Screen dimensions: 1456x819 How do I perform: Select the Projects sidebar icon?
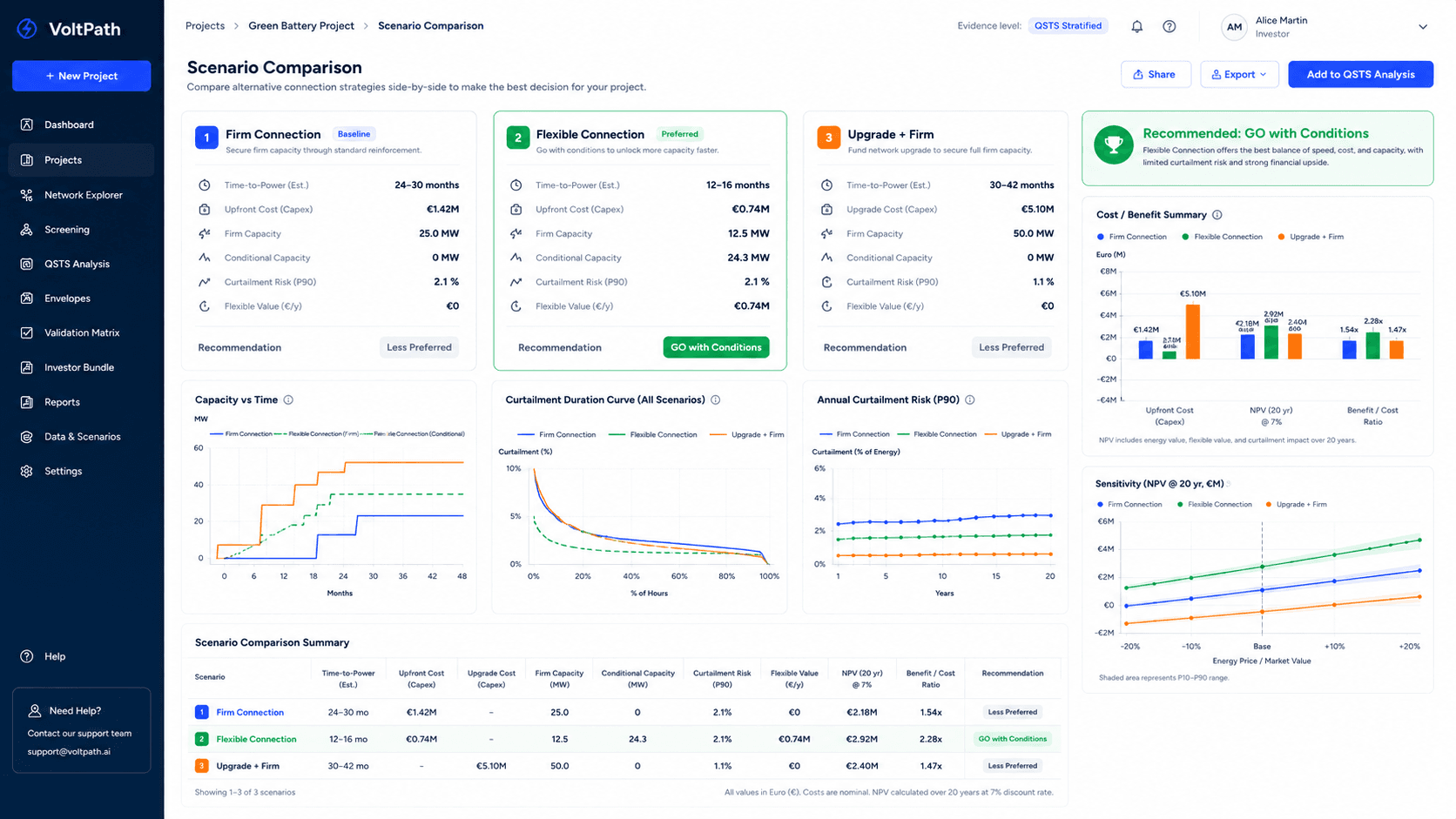[27, 160]
